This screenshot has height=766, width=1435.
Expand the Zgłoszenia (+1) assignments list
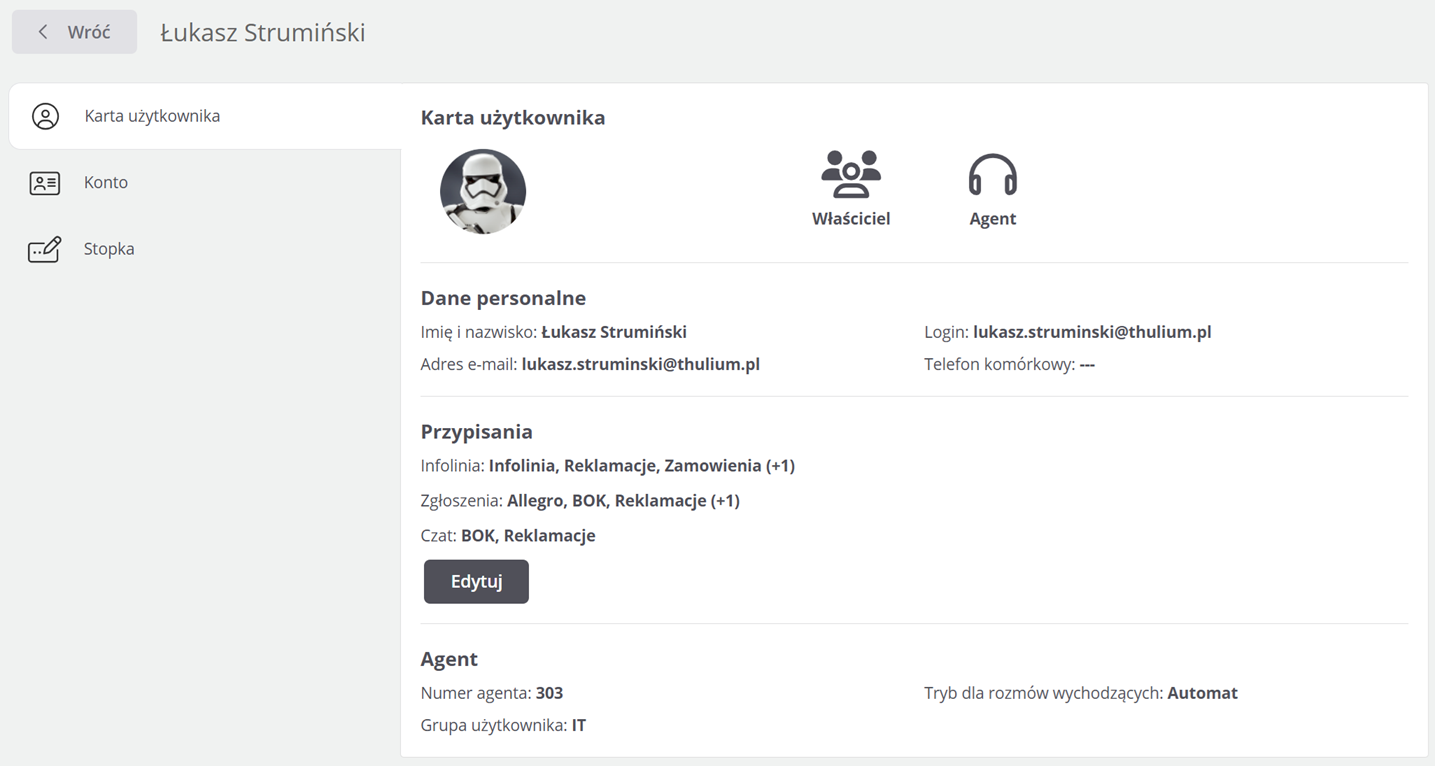click(725, 501)
